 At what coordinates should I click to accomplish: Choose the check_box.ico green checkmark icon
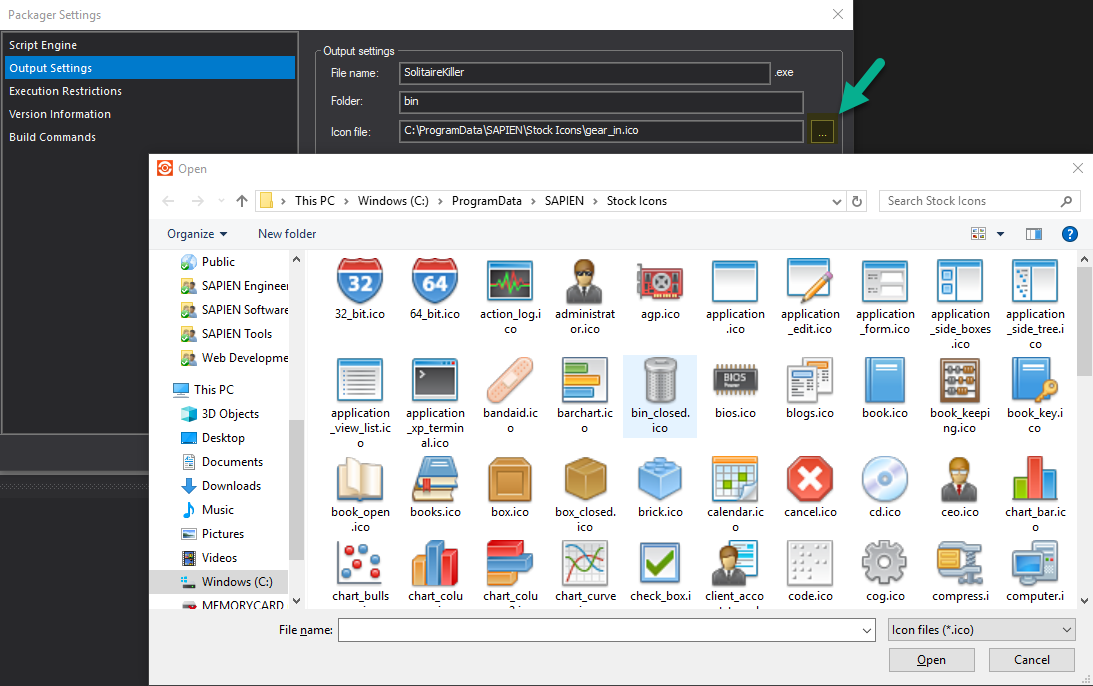(x=659, y=562)
